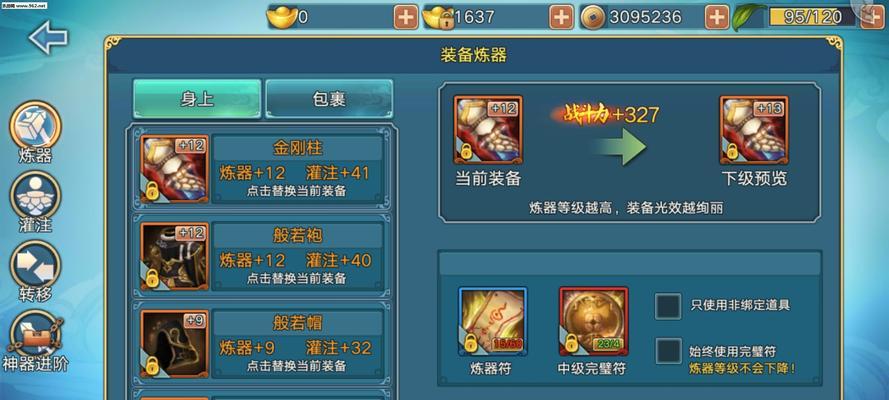Go back with the left arrow icon
The height and width of the screenshot is (400, 889).
[x=48, y=36]
